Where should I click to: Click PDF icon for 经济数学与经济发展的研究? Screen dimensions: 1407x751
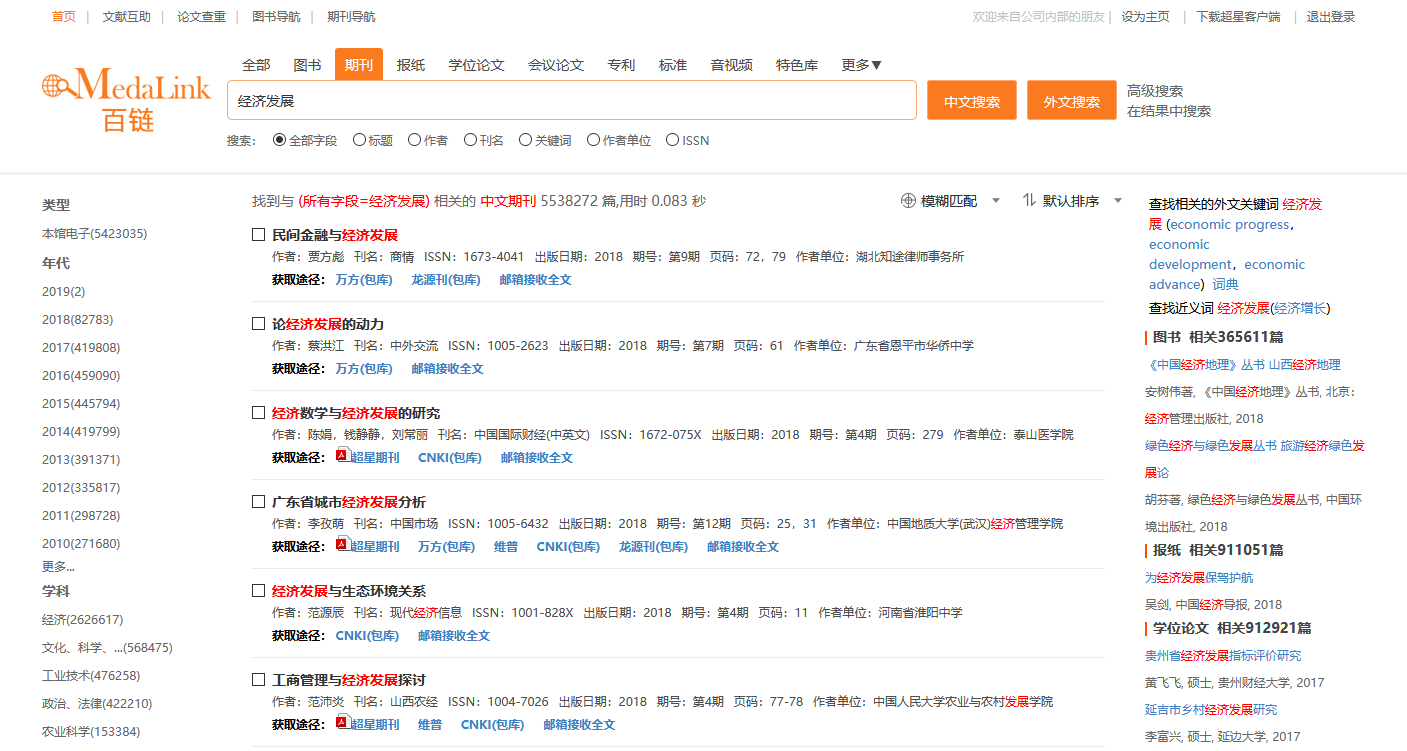341,456
